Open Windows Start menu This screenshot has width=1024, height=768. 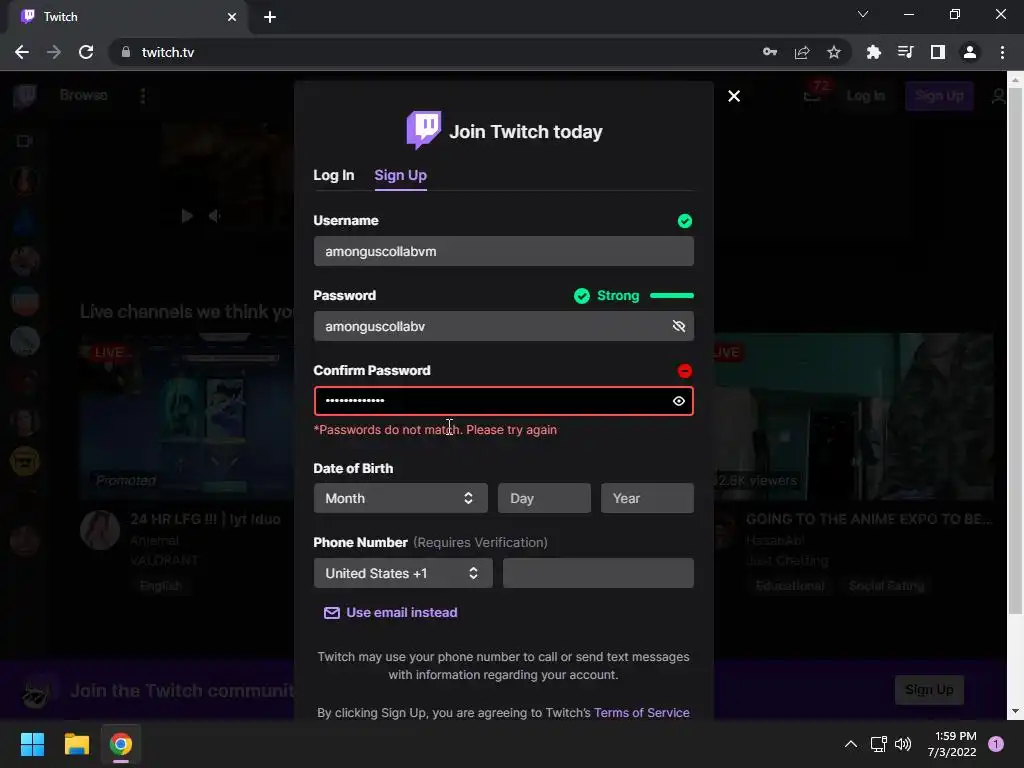click(32, 744)
